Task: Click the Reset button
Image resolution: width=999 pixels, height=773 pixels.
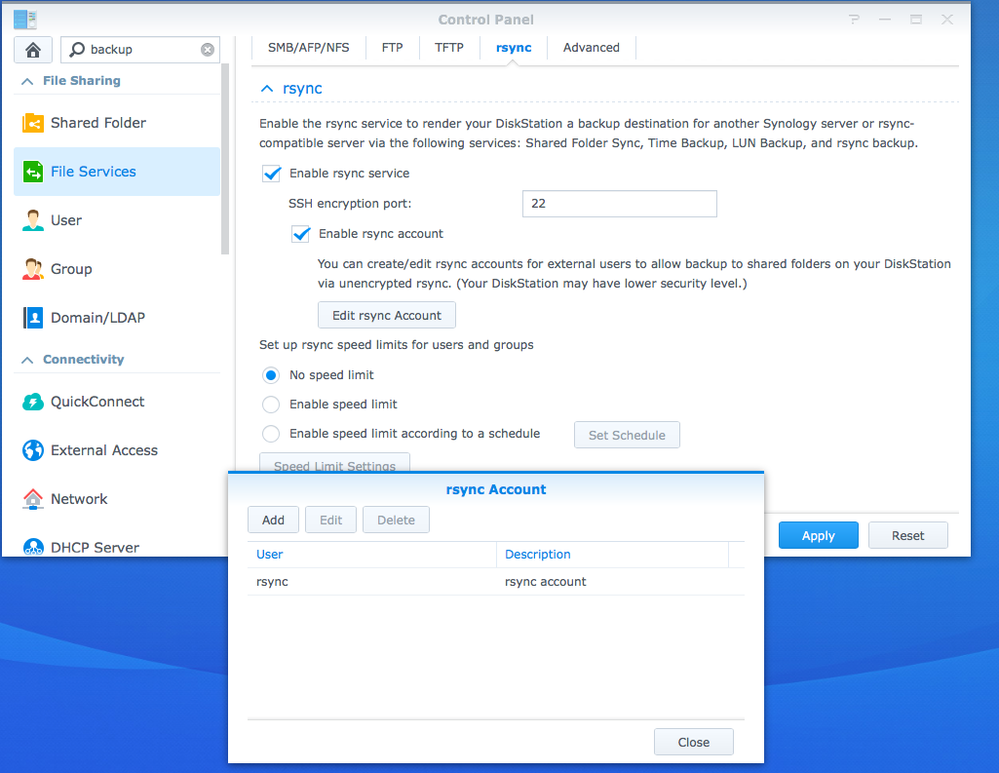Action: [908, 536]
